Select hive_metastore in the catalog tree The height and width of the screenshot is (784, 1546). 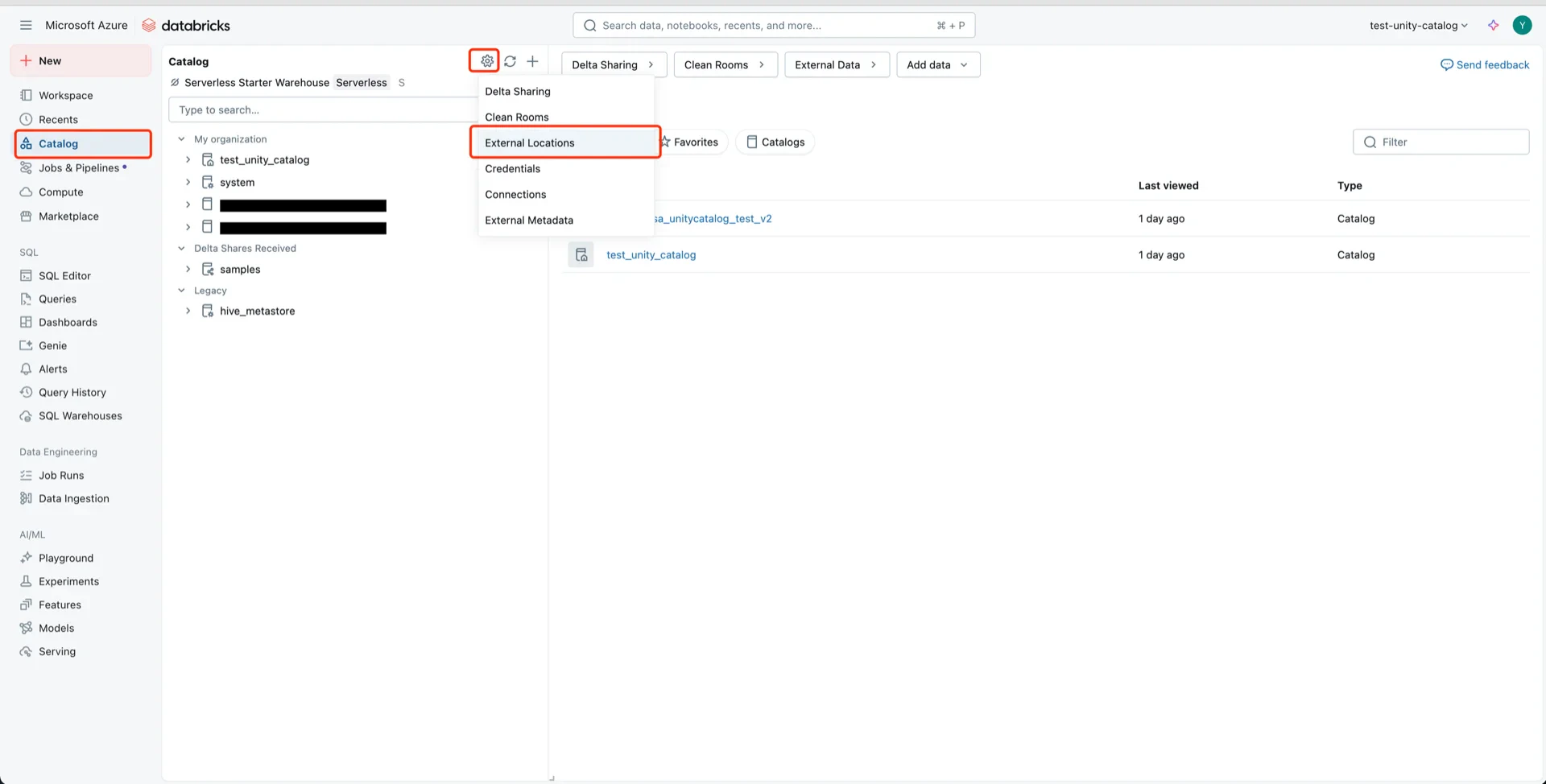coord(257,312)
